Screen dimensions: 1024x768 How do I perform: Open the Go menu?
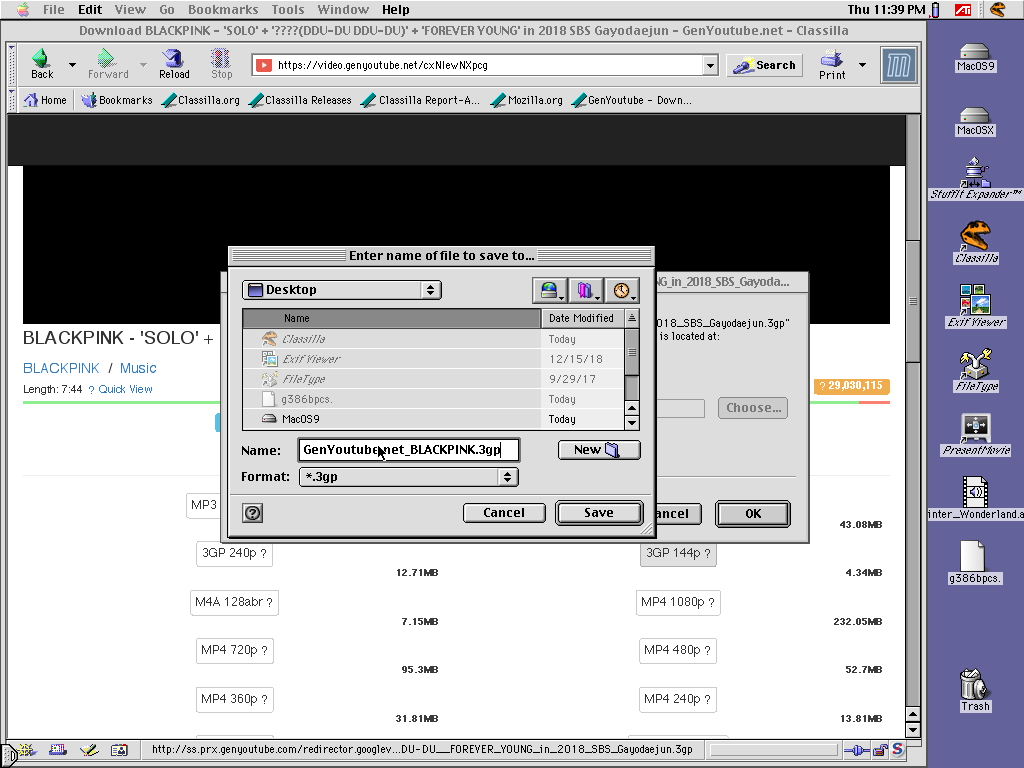tap(167, 9)
